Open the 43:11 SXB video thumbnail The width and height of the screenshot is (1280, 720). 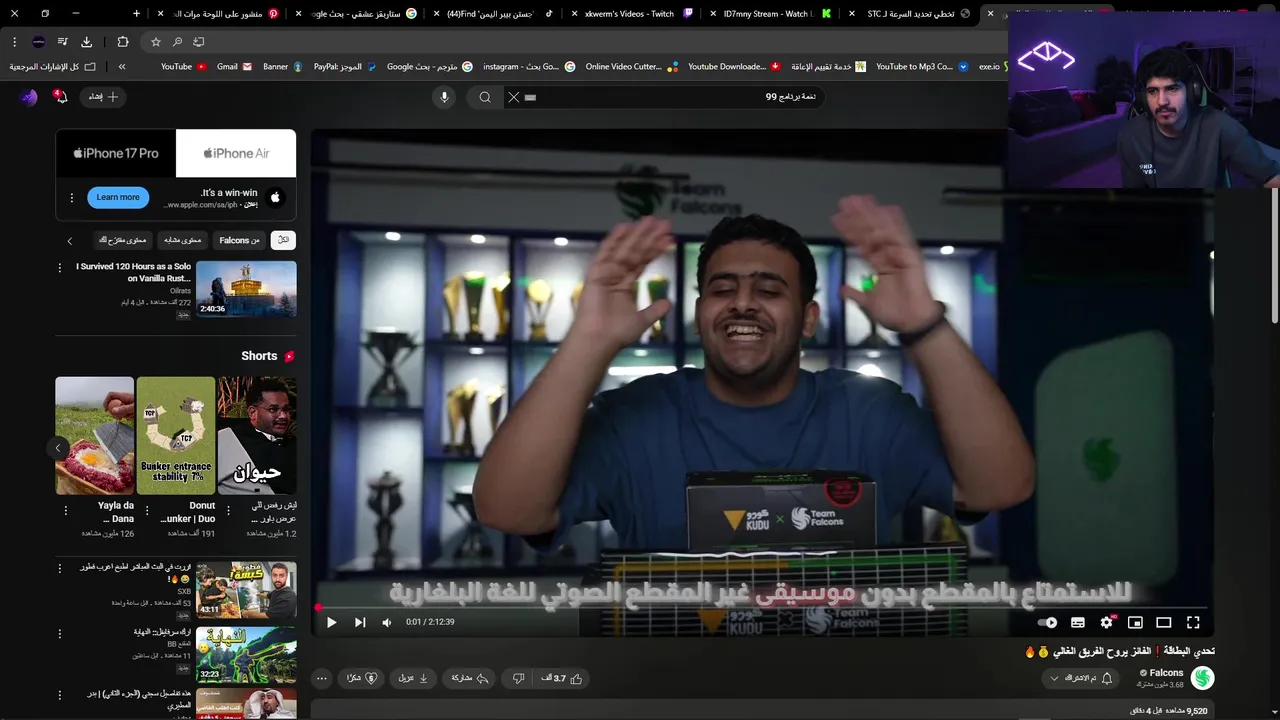pos(246,590)
